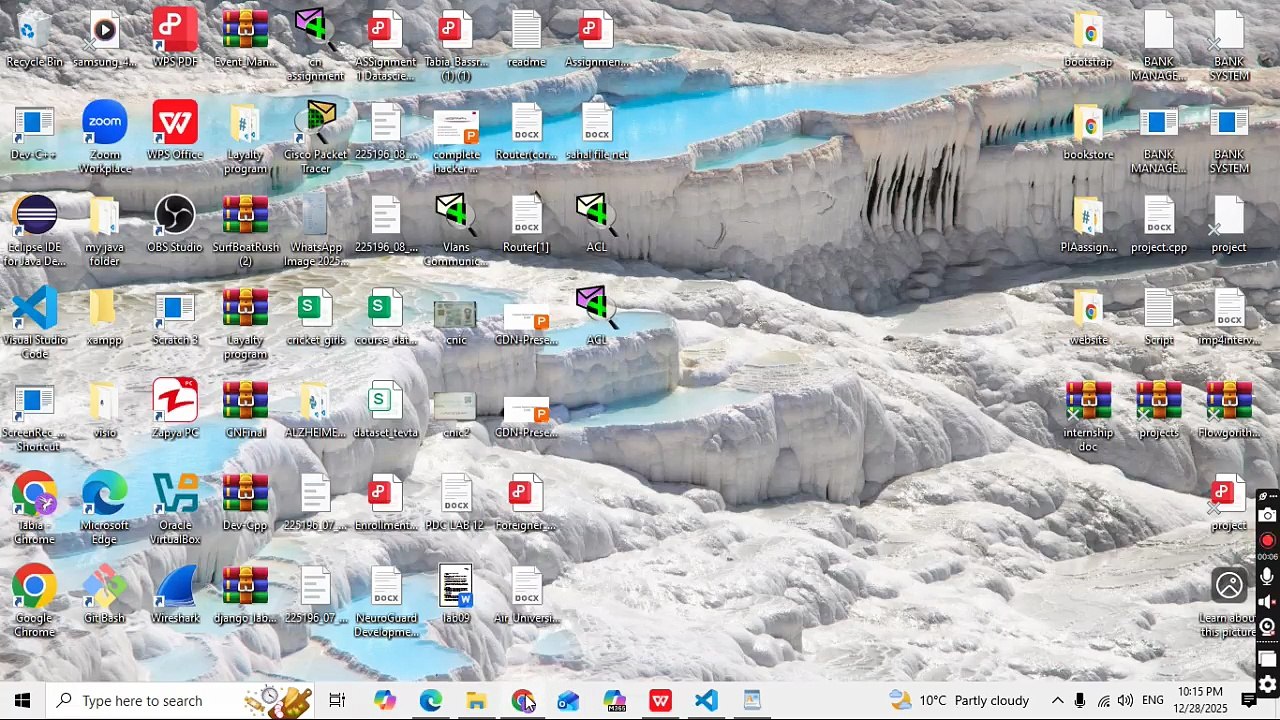
Task: Open the notification center icon
Action: (1249, 701)
